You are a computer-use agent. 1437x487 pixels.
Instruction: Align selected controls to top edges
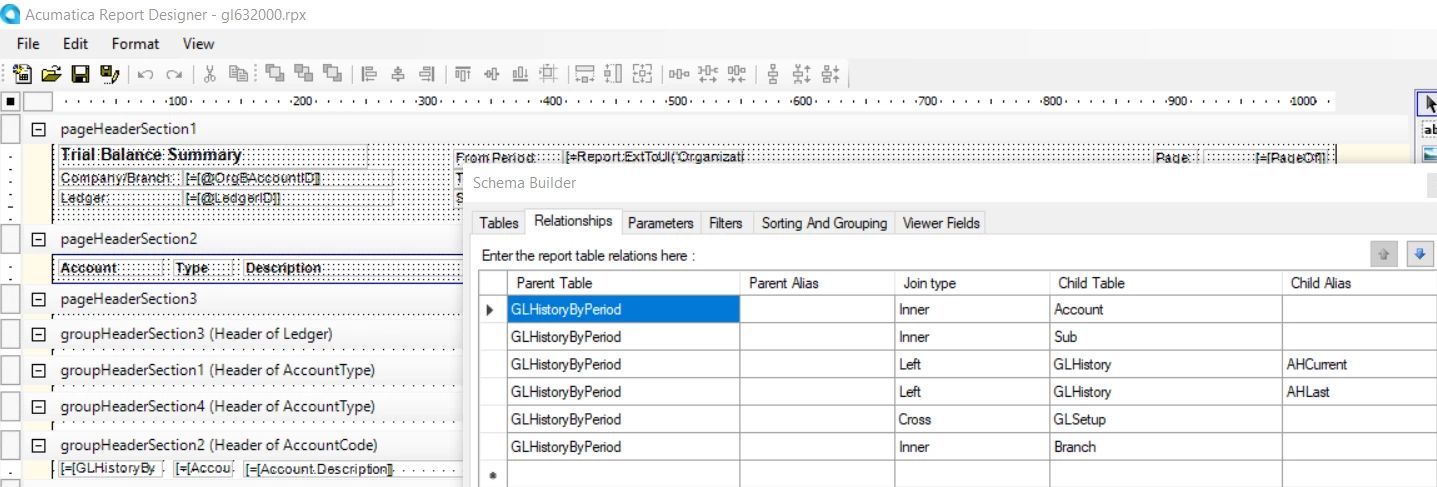click(x=462, y=74)
